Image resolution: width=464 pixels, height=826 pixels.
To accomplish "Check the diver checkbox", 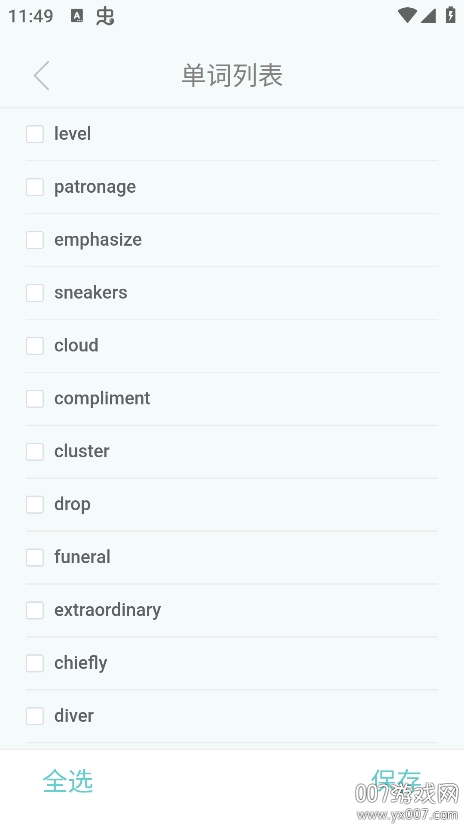I will coord(35,716).
